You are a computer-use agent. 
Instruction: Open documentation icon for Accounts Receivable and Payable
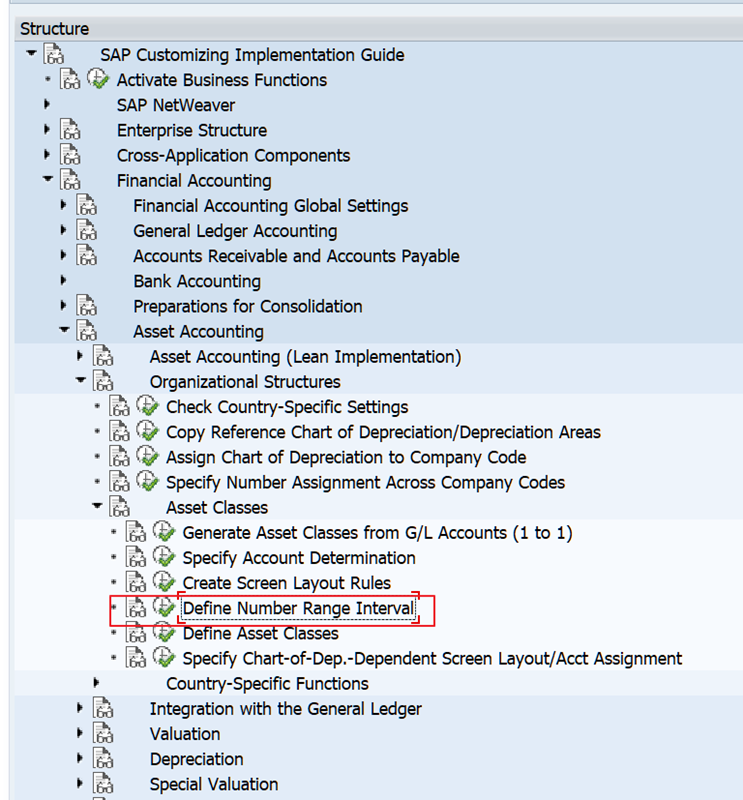pos(86,255)
